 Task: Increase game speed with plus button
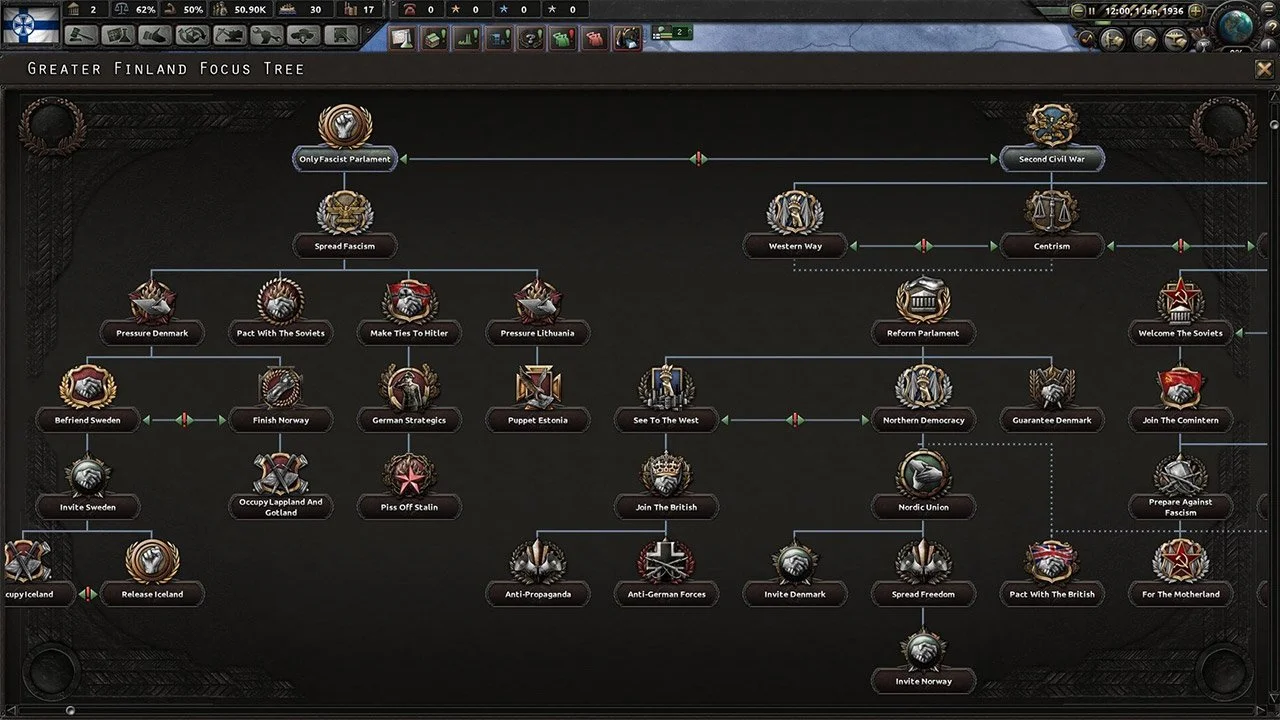[x=1195, y=10]
